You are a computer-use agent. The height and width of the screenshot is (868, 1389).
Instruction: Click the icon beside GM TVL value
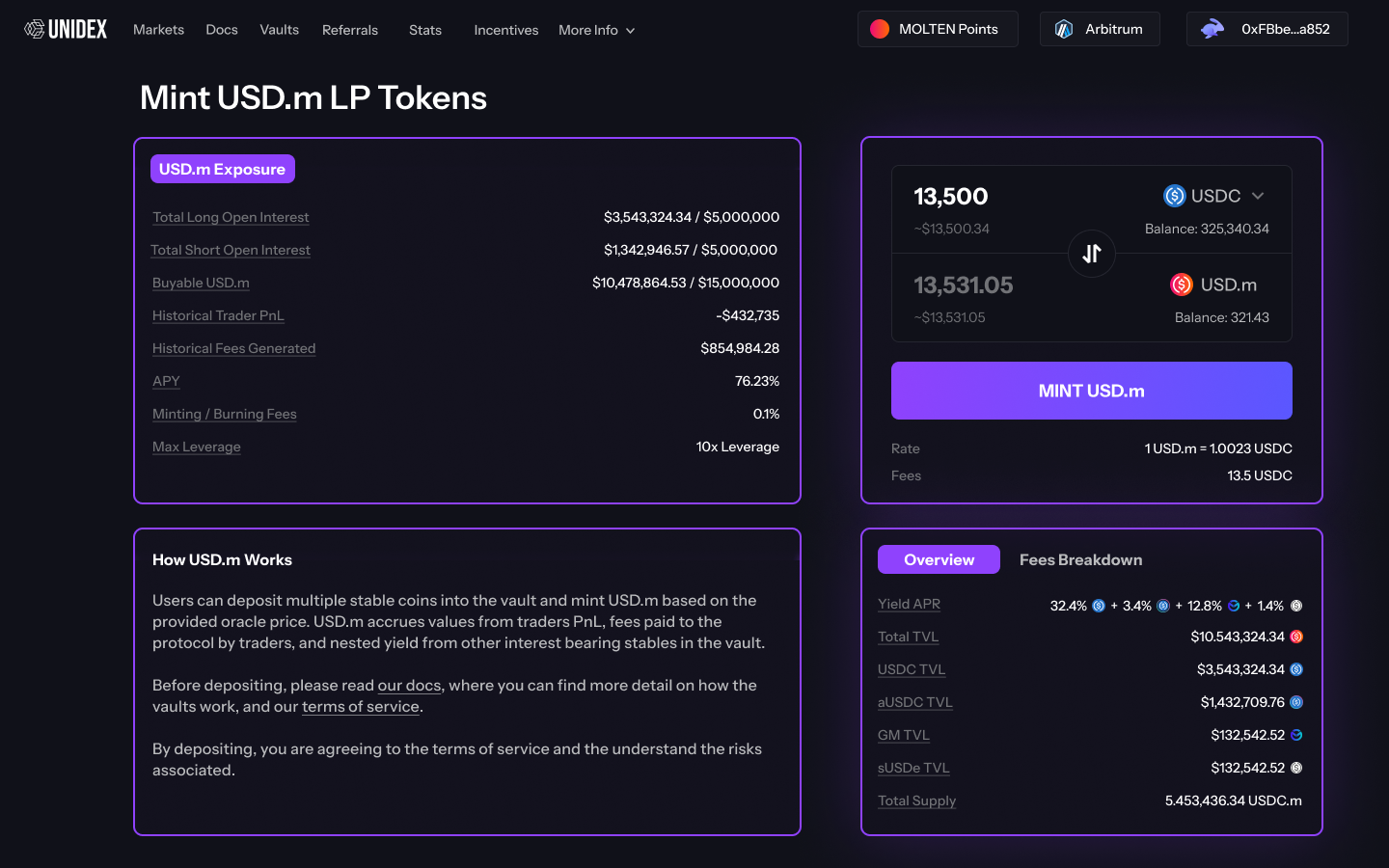pyautogui.click(x=1296, y=735)
